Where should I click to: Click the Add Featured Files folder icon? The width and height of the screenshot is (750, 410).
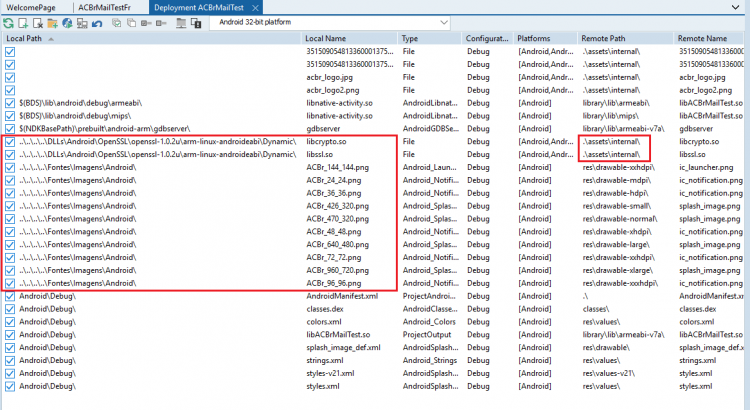click(53, 23)
